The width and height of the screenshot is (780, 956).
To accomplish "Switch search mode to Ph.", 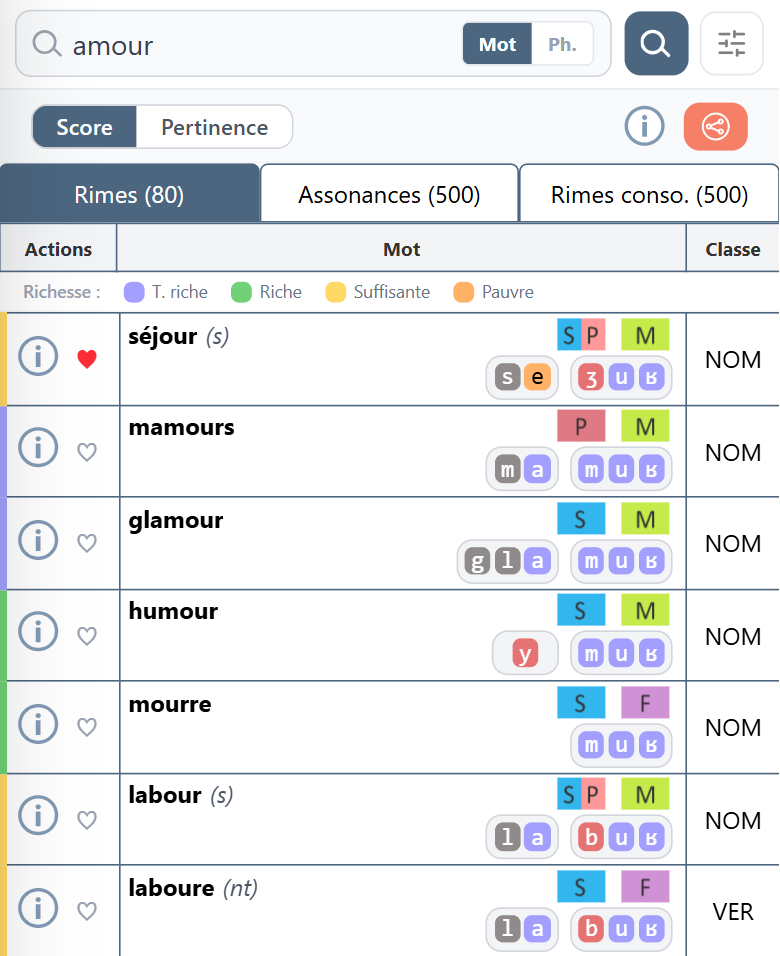I will click(x=562, y=44).
